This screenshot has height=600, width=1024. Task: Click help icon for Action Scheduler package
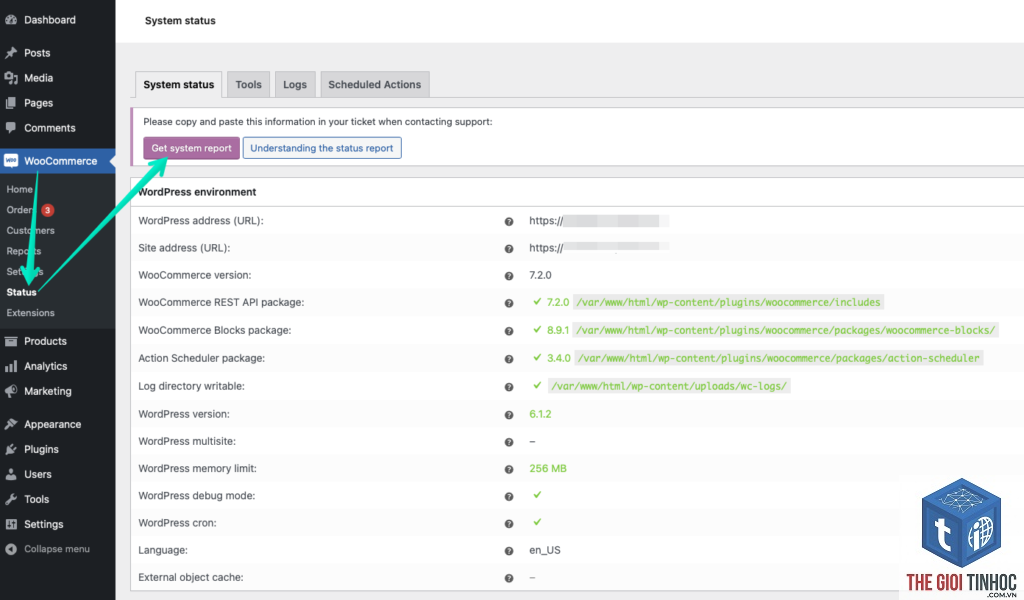click(x=509, y=359)
